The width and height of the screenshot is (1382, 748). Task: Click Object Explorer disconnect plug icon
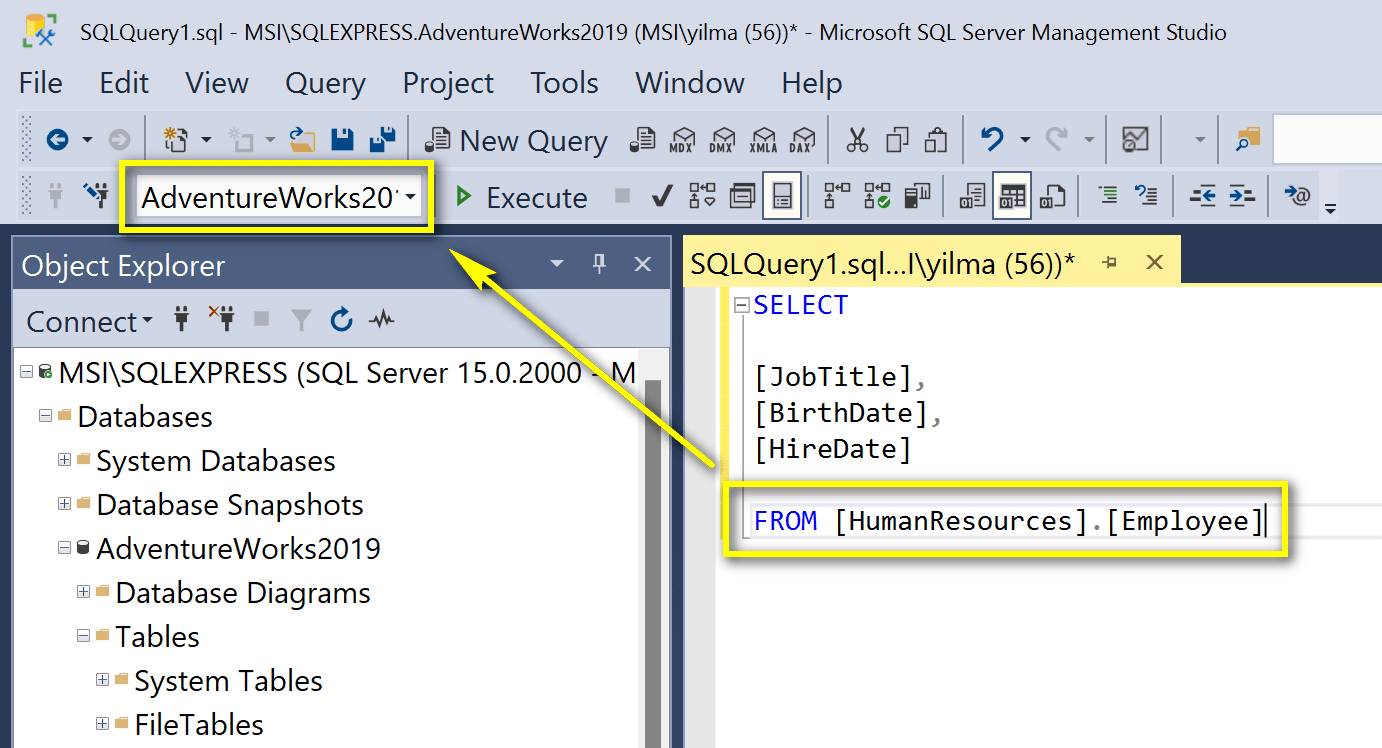(221, 319)
